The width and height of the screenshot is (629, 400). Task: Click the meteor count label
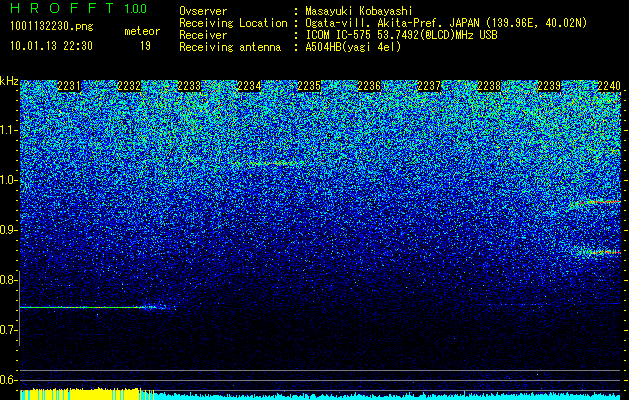pyautogui.click(x=142, y=31)
